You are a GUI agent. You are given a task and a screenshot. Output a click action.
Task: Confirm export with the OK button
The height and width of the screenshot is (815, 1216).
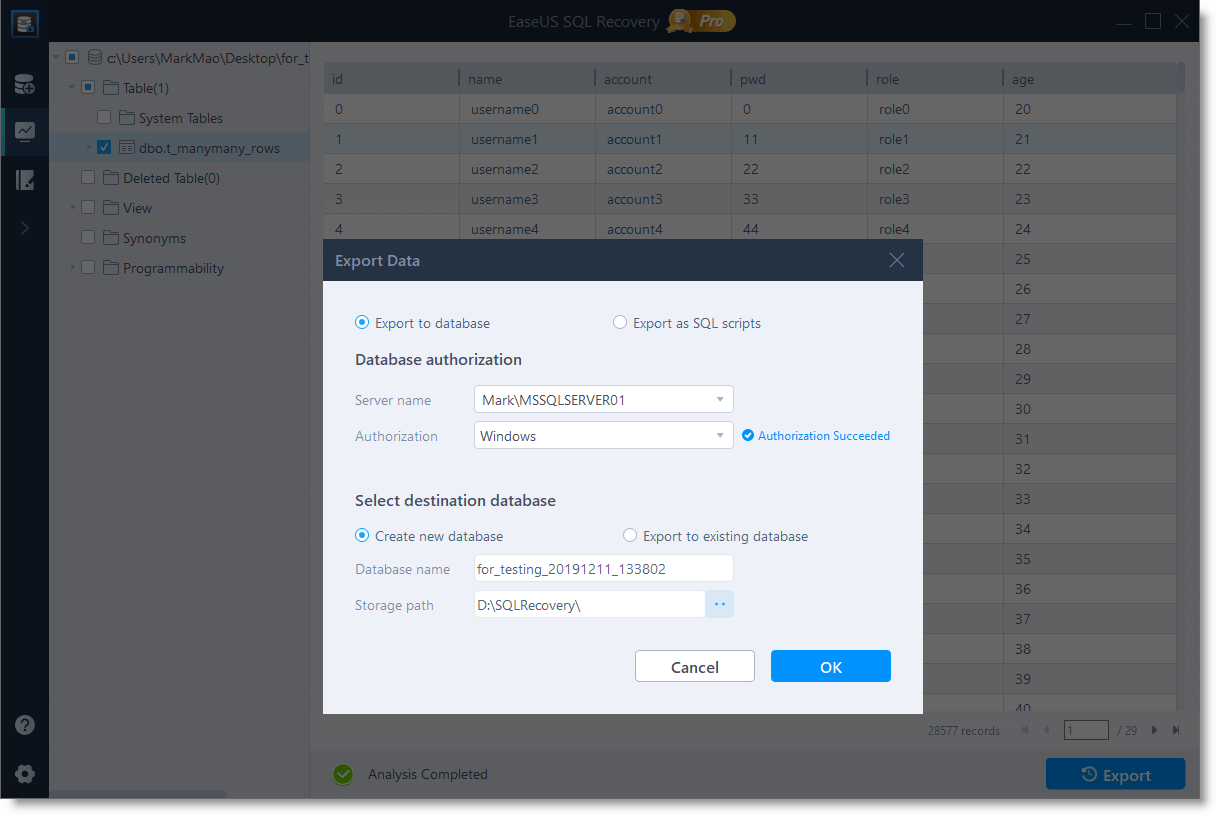[x=831, y=667]
